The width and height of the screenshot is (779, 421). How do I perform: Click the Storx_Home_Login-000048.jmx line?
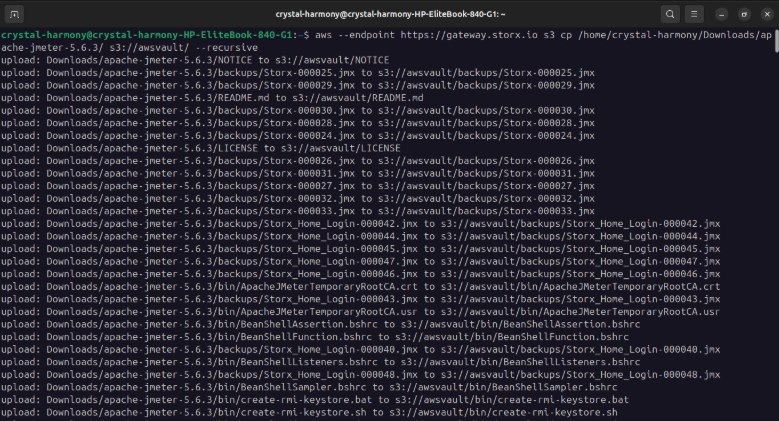[361, 375]
